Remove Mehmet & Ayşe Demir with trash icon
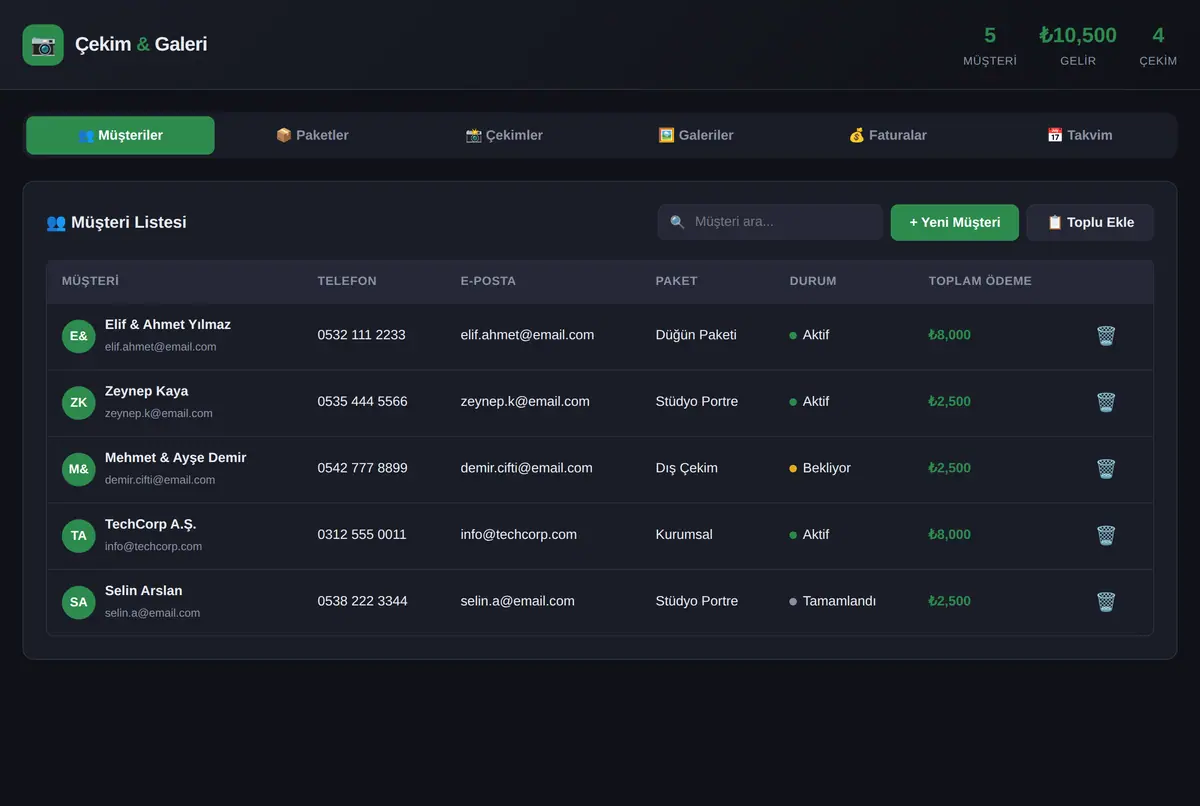The width and height of the screenshot is (1200, 806). click(1105, 469)
